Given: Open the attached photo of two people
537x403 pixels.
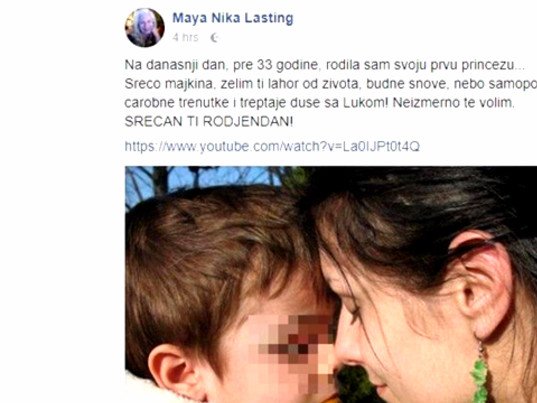Looking at the screenshot, I should [x=331, y=285].
